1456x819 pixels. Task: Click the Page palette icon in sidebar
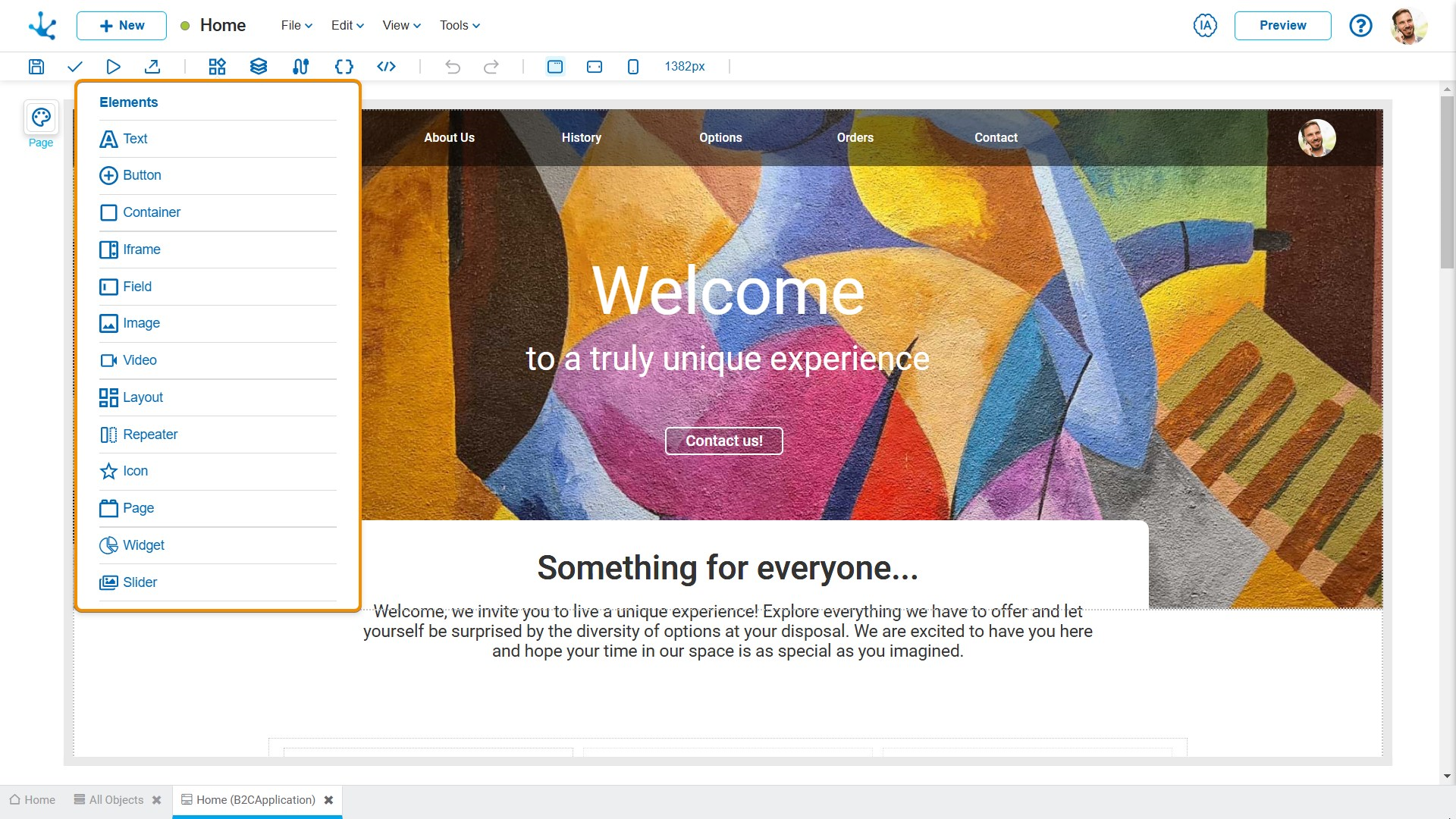point(41,118)
